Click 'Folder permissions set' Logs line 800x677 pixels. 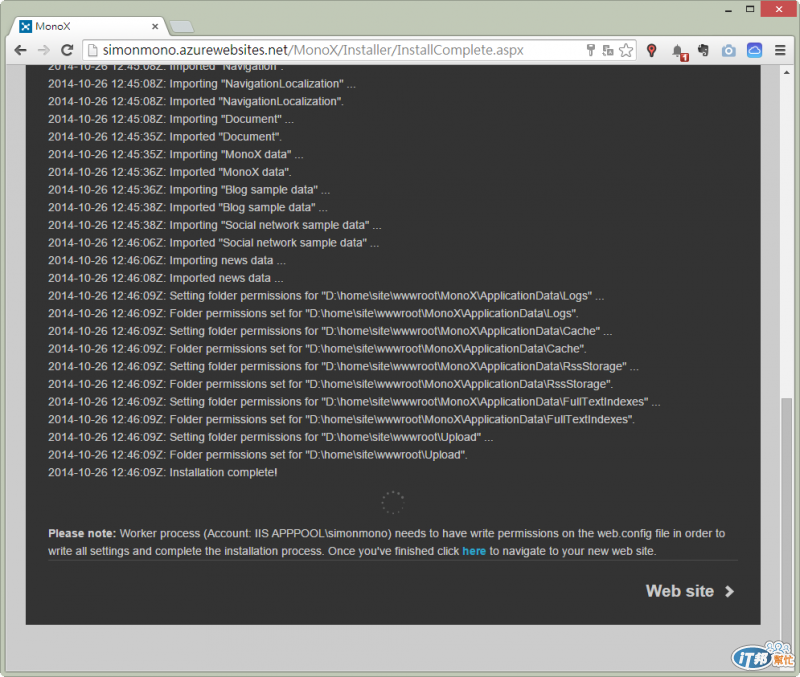coord(313,313)
